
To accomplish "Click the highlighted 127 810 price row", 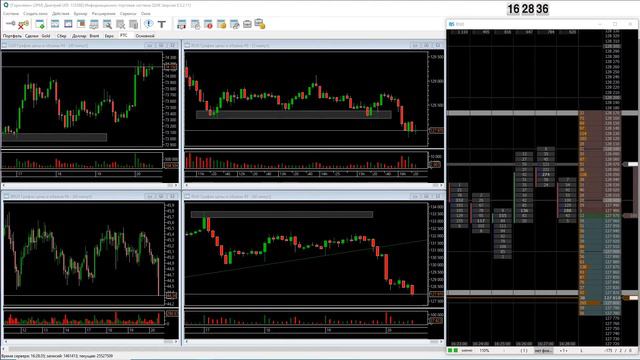I will click(612, 298).
